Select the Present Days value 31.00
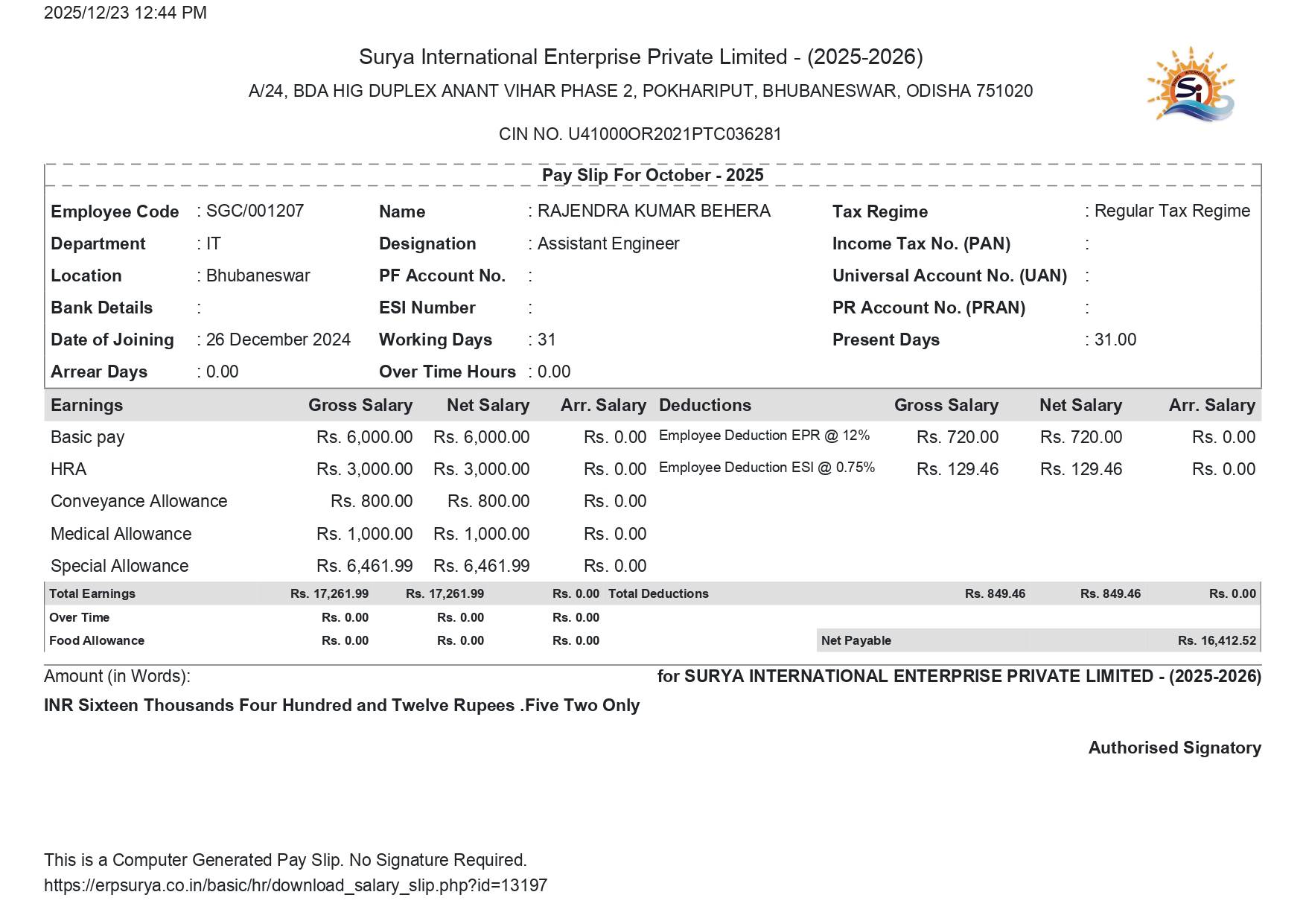This screenshot has height=924, width=1306. 1115,340
